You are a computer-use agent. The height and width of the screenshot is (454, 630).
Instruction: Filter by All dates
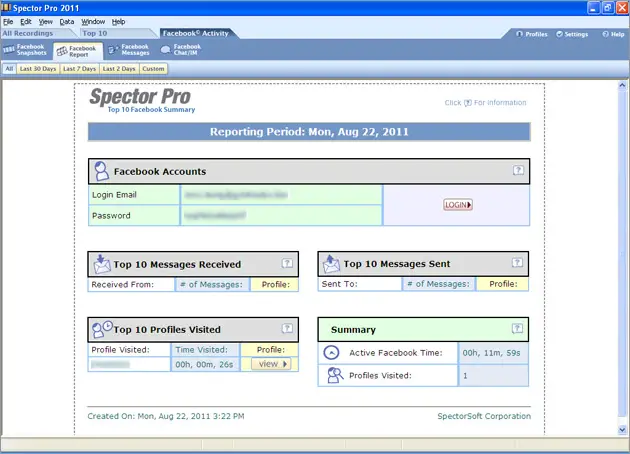[x=9, y=69]
